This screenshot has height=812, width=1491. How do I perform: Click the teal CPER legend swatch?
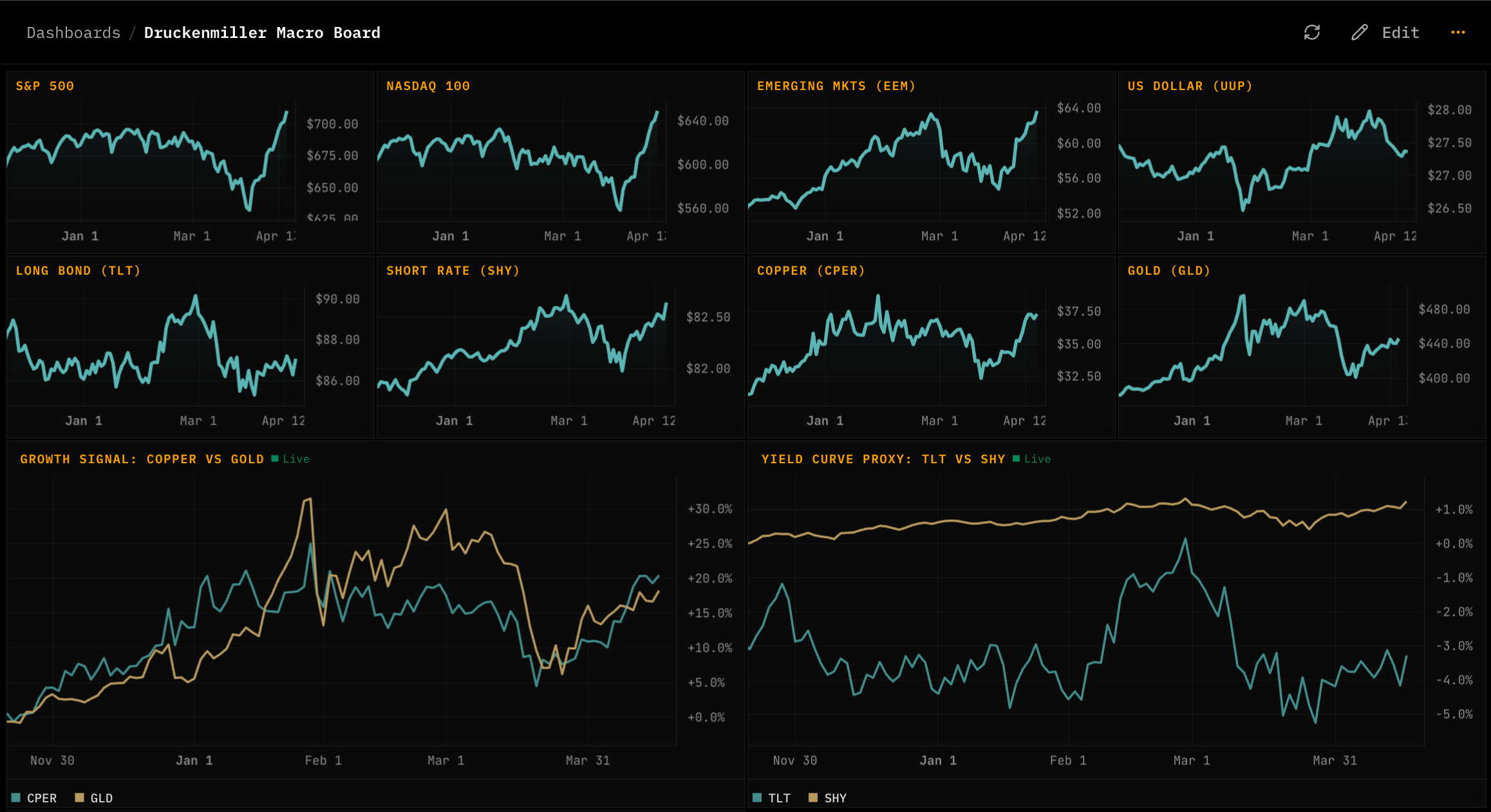point(14,798)
